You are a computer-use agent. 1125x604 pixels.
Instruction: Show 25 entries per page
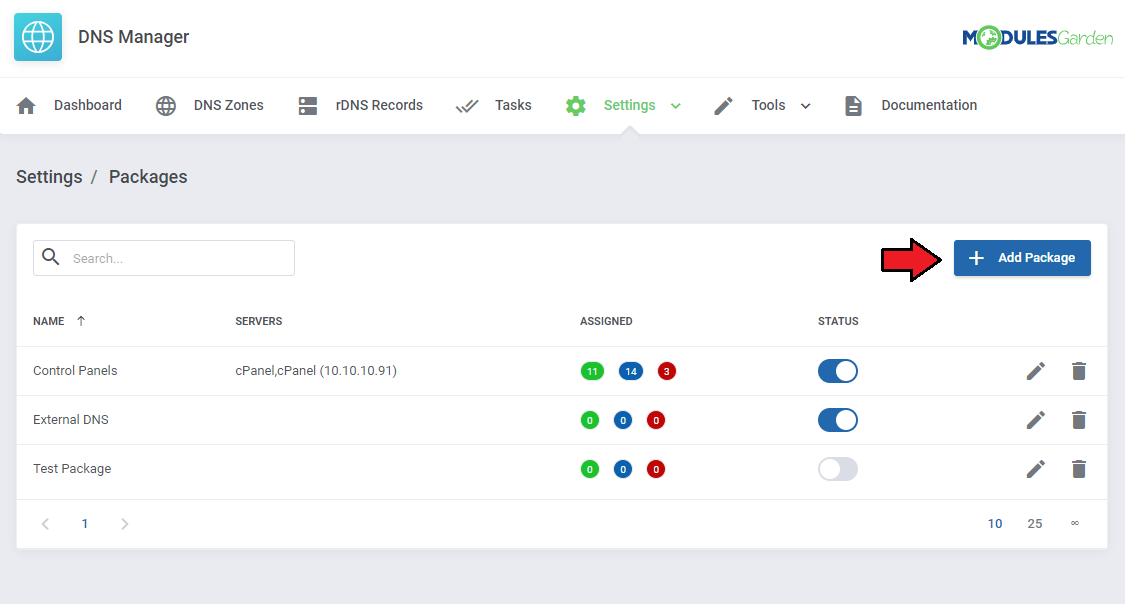click(x=1035, y=524)
